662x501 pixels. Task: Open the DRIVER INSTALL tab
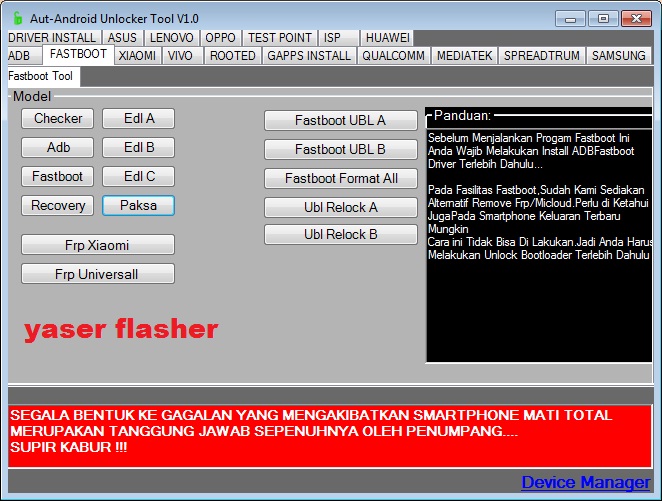pos(52,38)
